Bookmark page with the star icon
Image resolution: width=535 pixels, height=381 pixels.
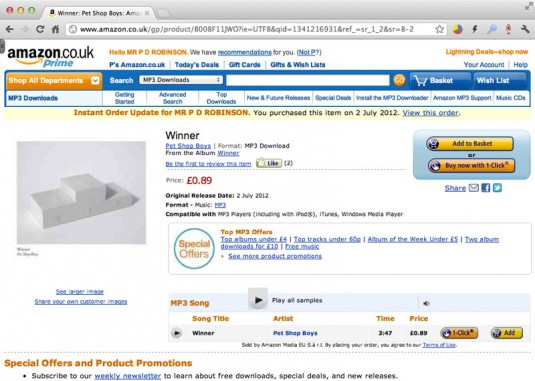[439, 29]
